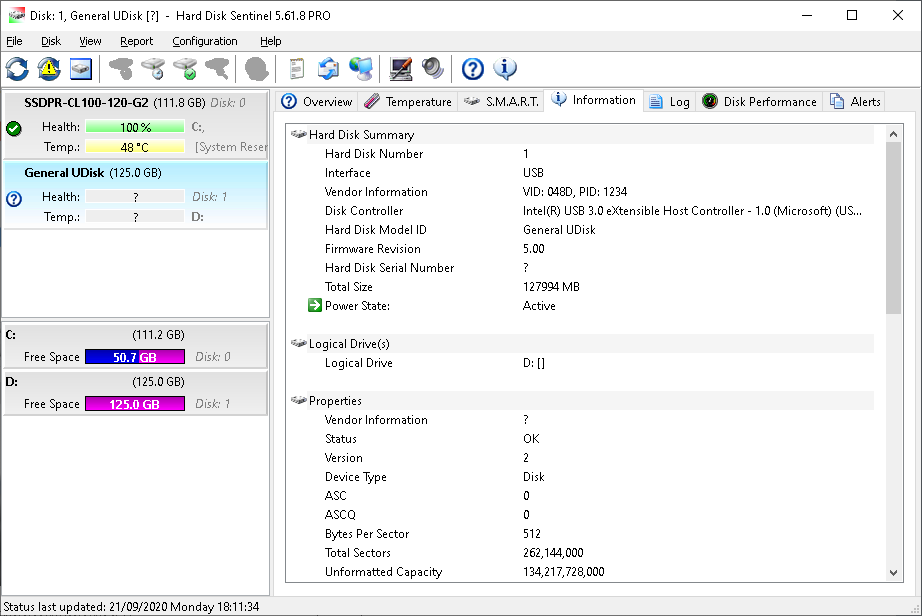Click the Properties section icon
This screenshot has width=922, height=616.
coord(299,400)
